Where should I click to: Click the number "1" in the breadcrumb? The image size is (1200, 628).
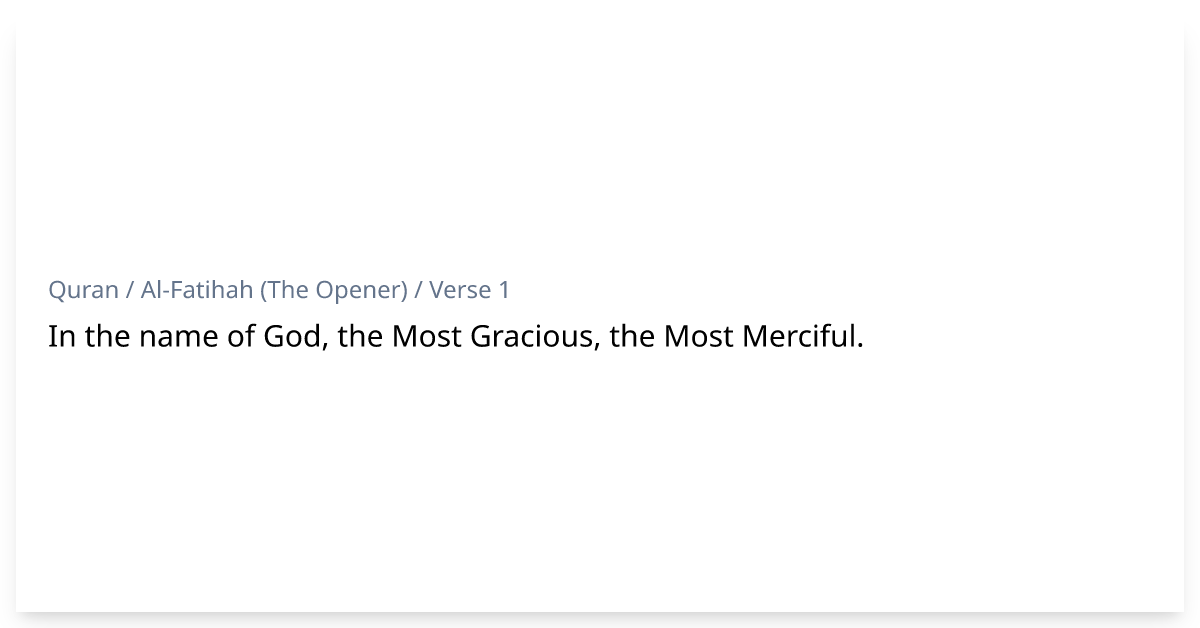click(x=504, y=290)
